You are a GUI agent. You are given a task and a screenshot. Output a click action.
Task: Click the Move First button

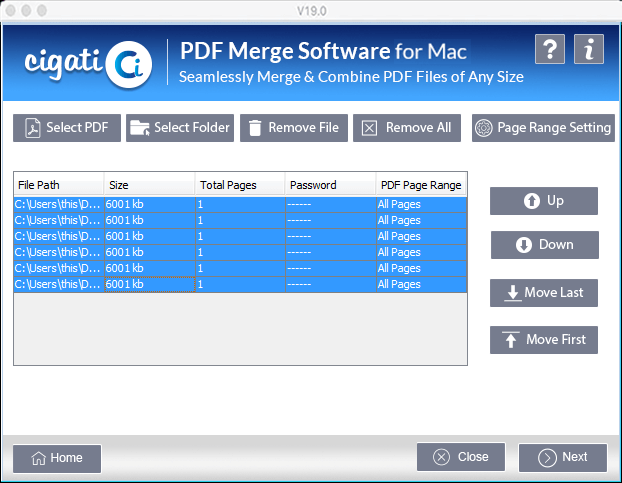tap(544, 340)
